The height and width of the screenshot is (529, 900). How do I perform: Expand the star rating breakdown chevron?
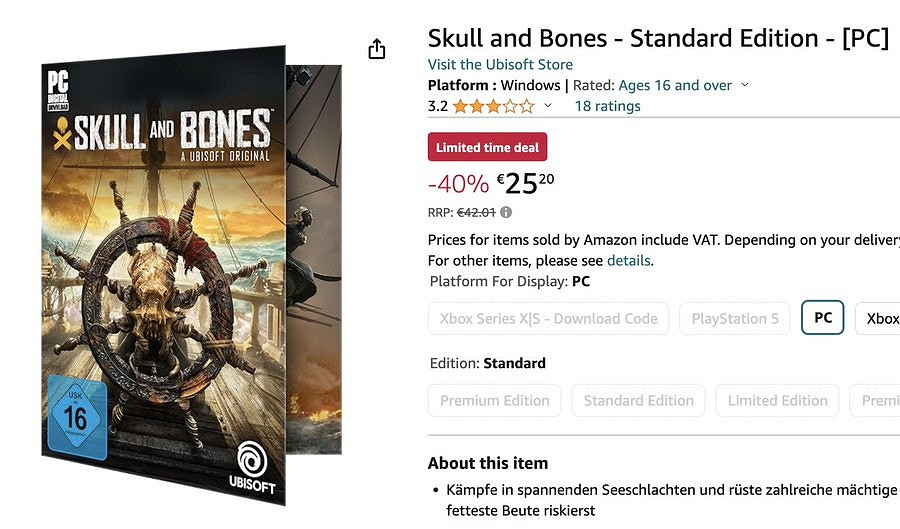[x=547, y=106]
